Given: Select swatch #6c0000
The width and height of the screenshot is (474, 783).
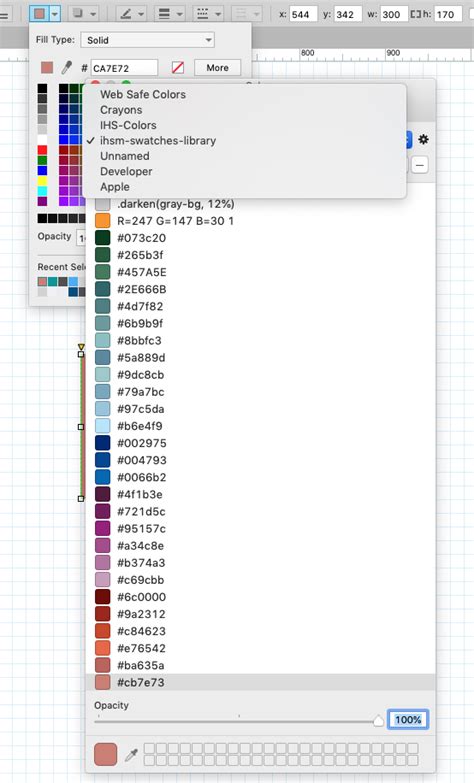Looking at the screenshot, I should [260, 597].
